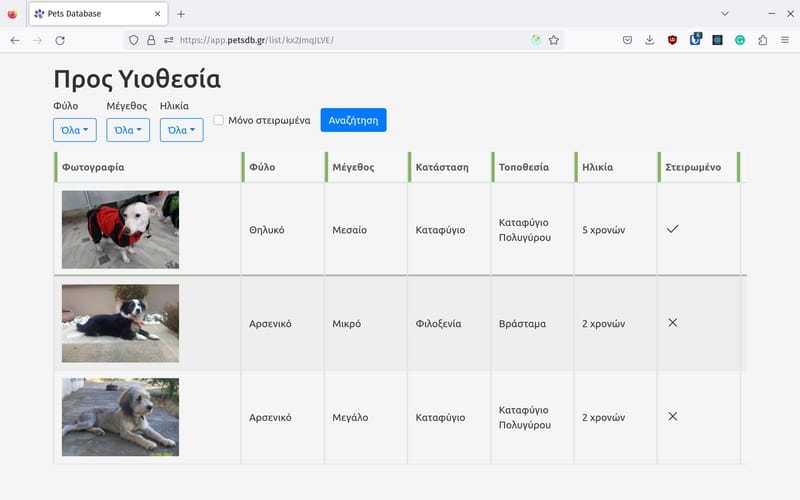Click the Φωτογραφία column header
Image resolution: width=800 pixels, height=500 pixels.
point(93,167)
